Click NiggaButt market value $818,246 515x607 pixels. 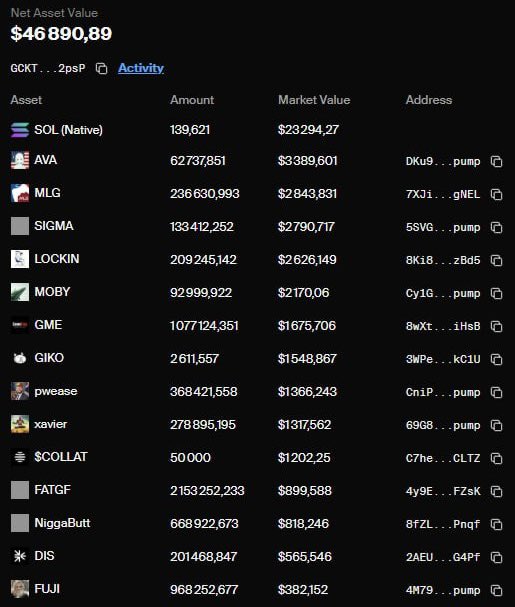click(x=303, y=524)
